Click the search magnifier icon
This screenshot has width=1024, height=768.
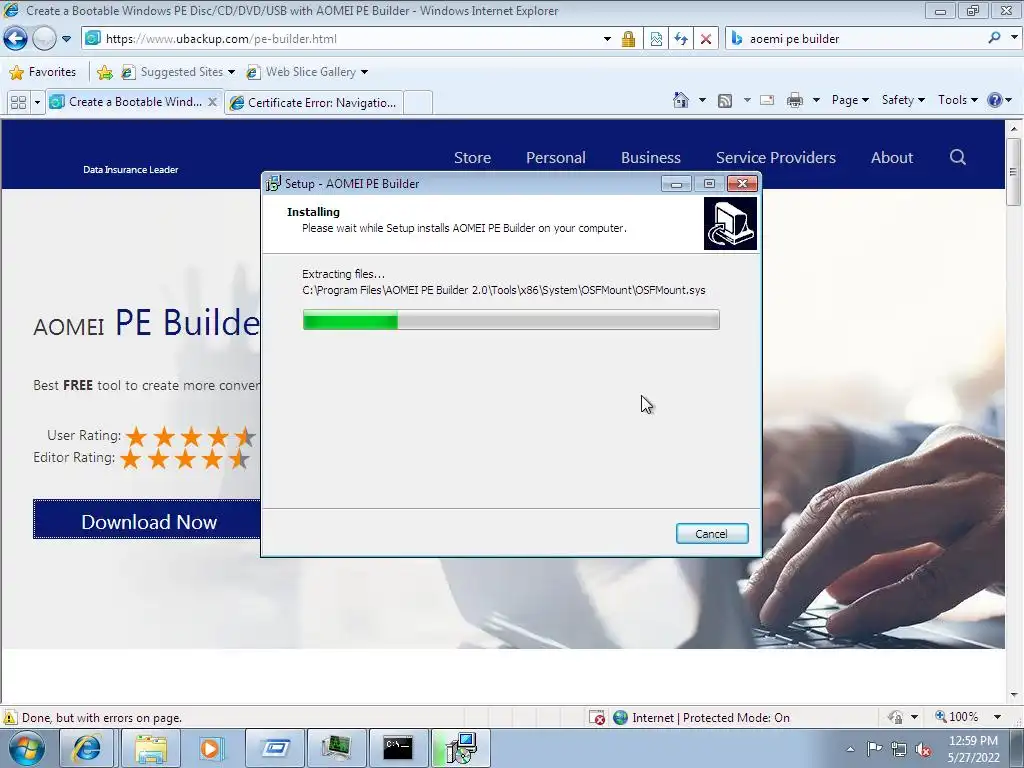click(x=994, y=38)
